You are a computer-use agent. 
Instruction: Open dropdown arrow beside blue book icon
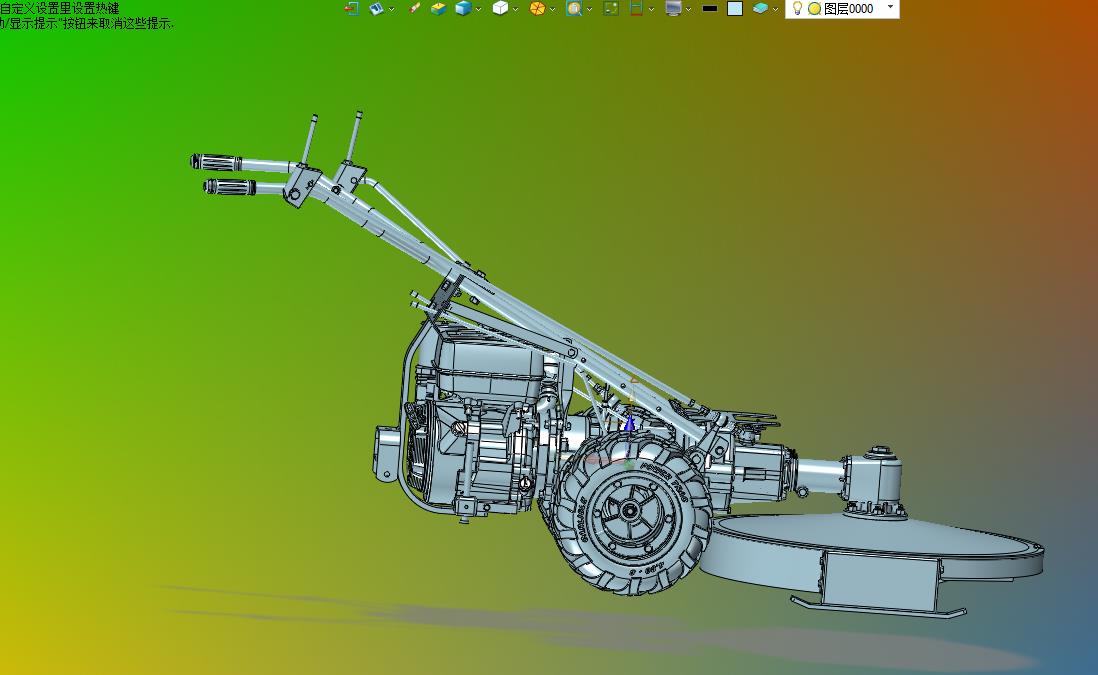(x=391, y=9)
